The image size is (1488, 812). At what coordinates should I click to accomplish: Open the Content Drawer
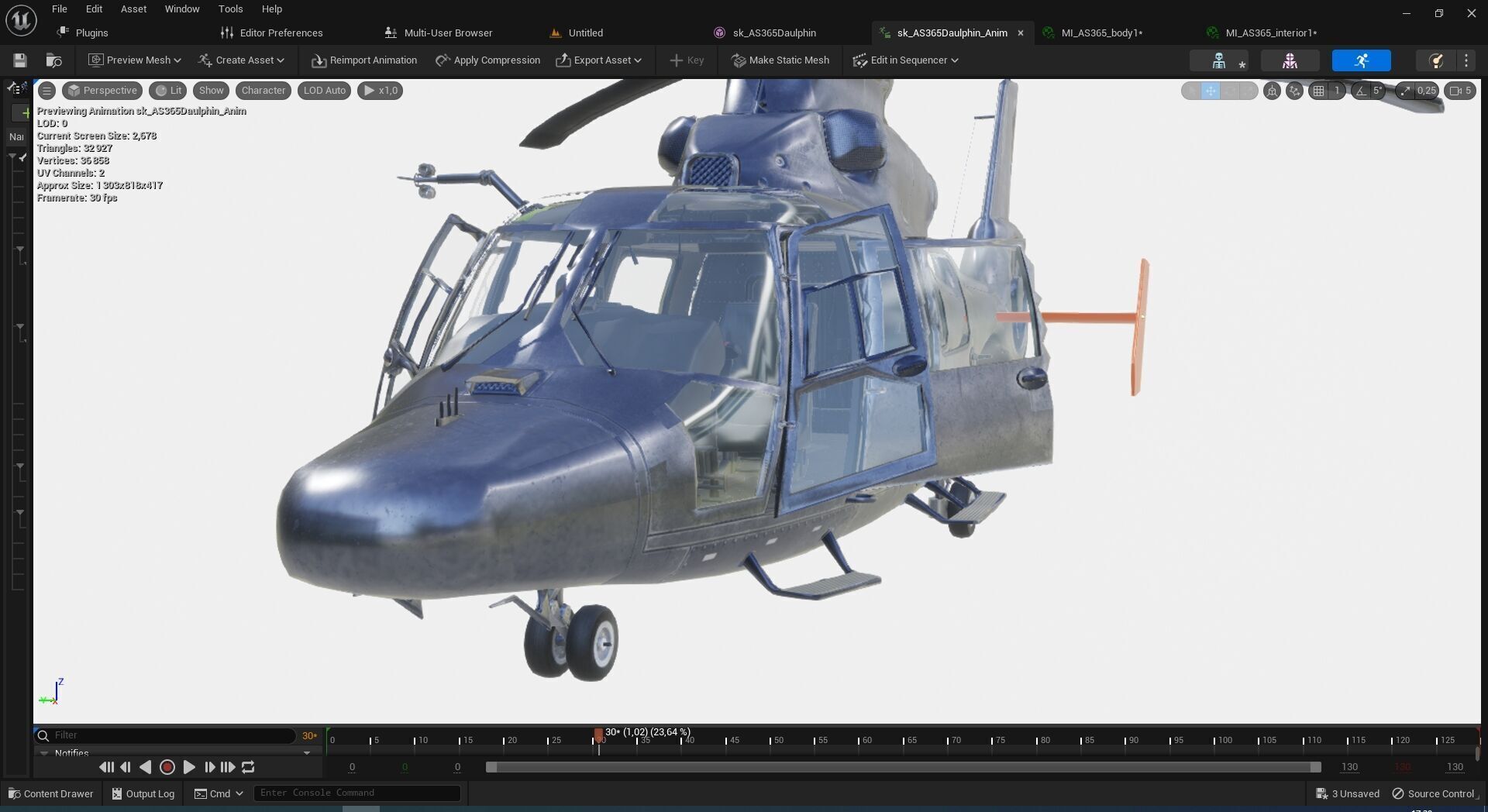coord(50,793)
